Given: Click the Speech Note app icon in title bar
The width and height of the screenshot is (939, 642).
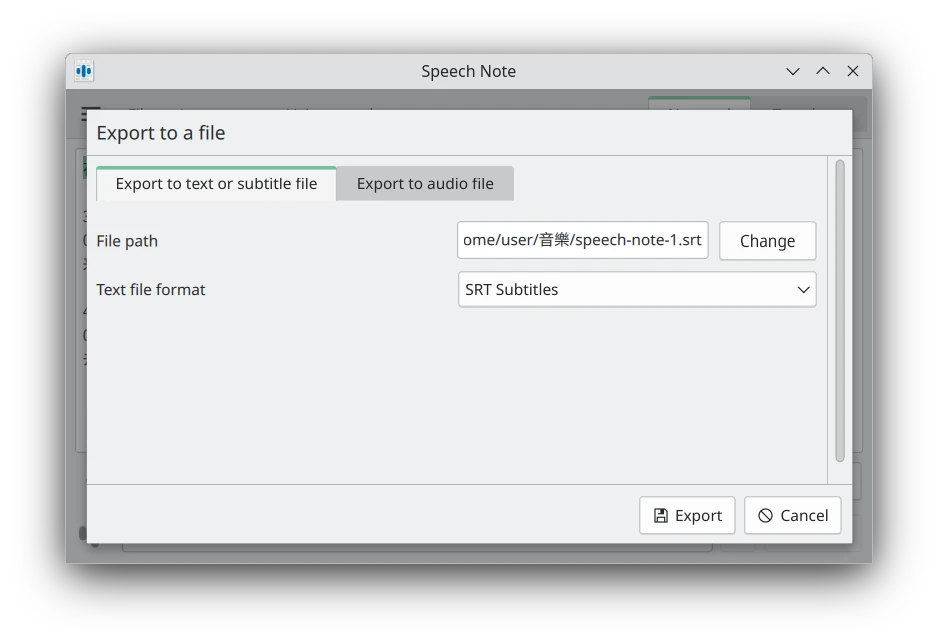Looking at the screenshot, I should pyautogui.click(x=84, y=71).
